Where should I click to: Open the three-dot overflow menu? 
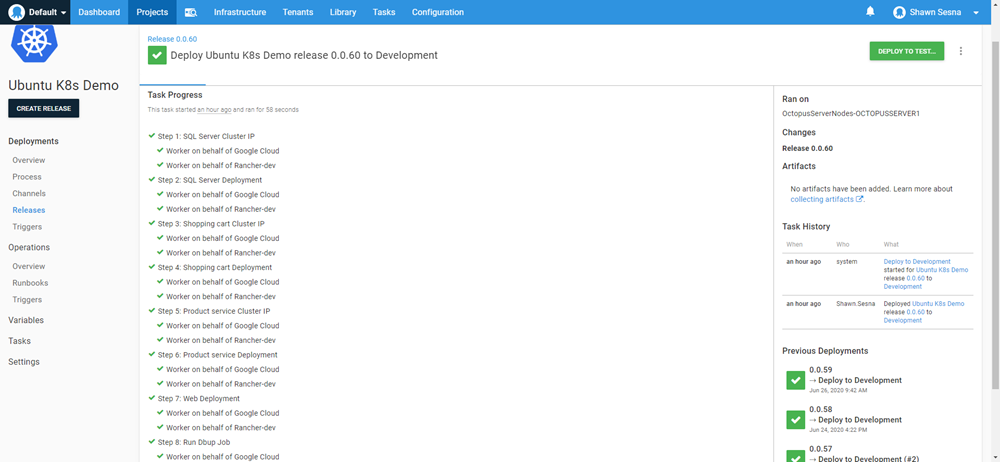pyautogui.click(x=961, y=51)
